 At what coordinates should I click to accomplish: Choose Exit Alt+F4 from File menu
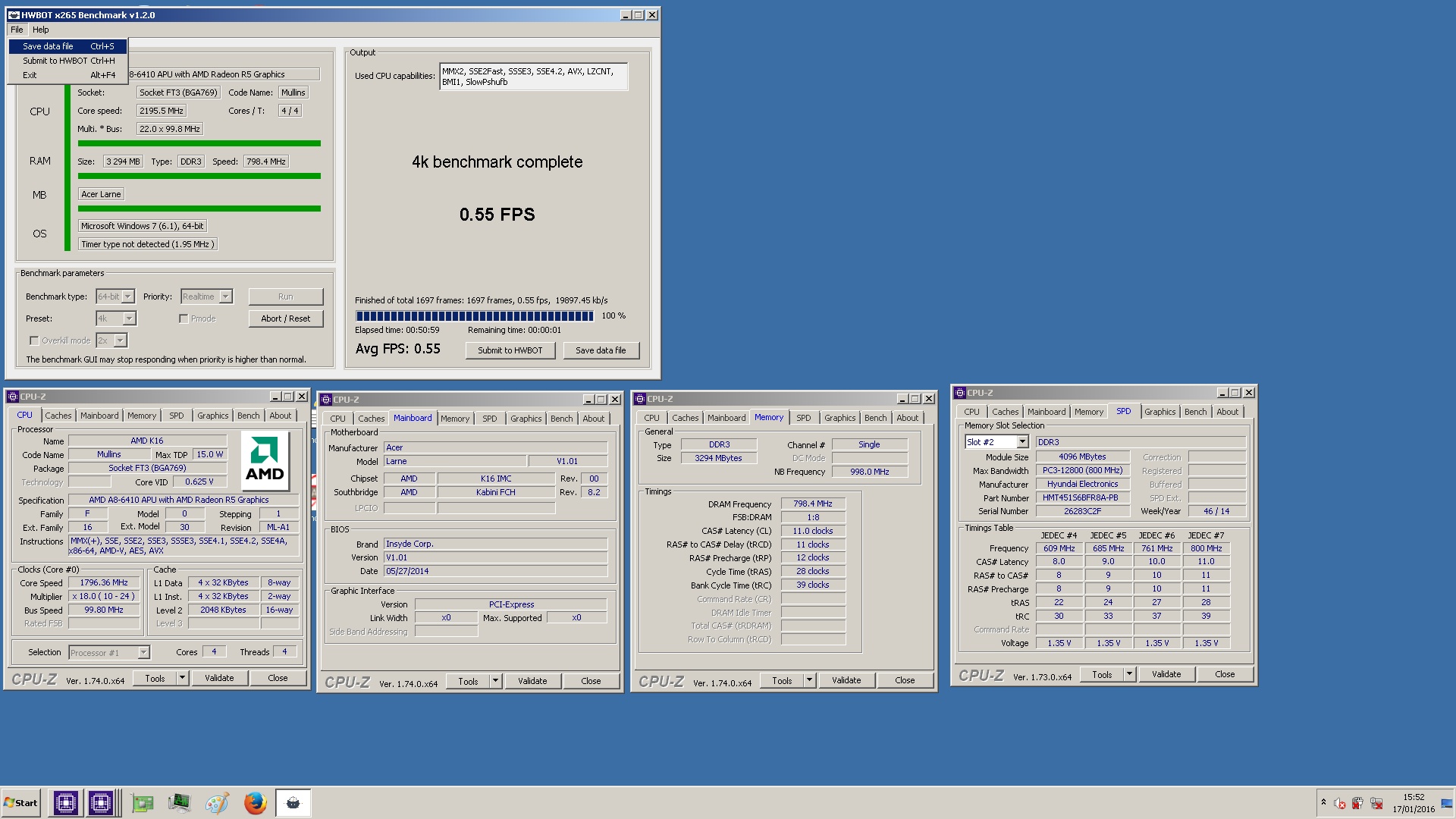pos(68,75)
